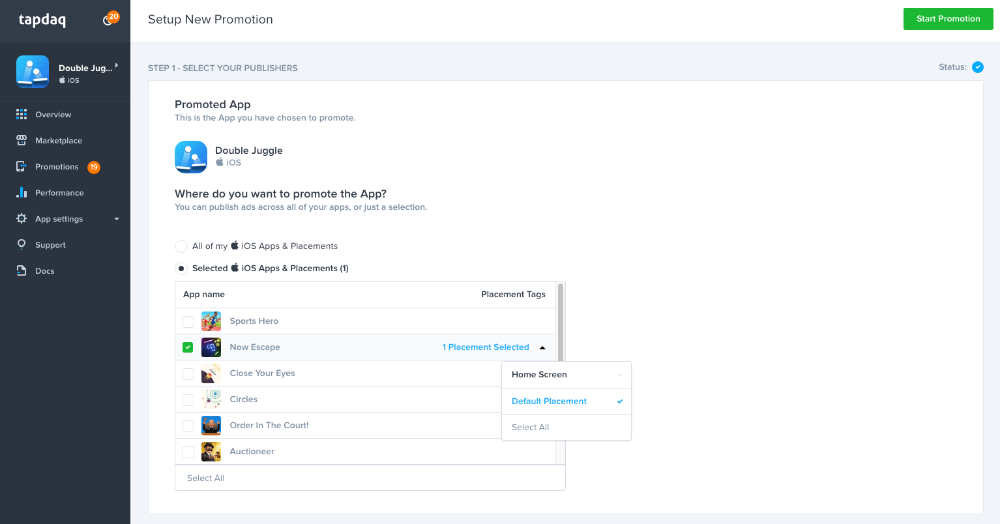Click the promoted Double Juggle app icon
This screenshot has height=524, width=1000.
click(x=191, y=157)
